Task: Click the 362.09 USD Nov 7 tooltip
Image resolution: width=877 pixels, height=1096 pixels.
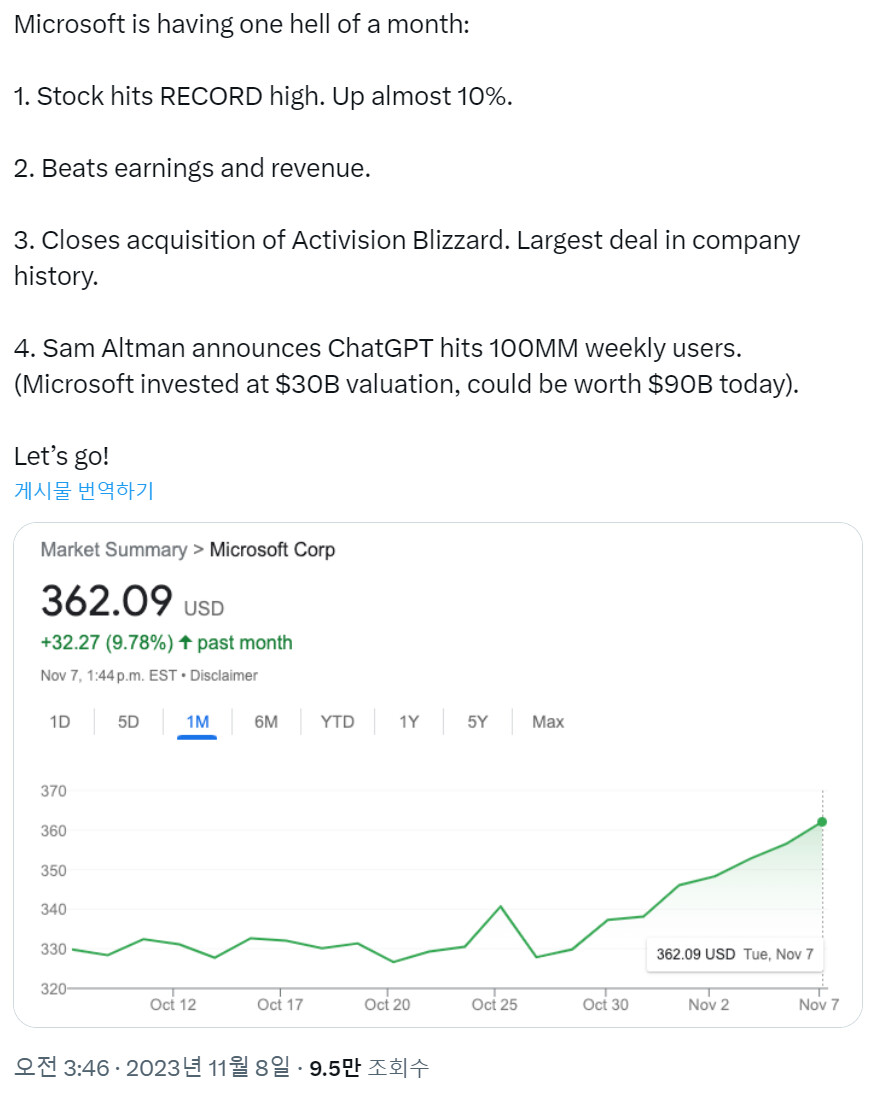Action: (735, 954)
